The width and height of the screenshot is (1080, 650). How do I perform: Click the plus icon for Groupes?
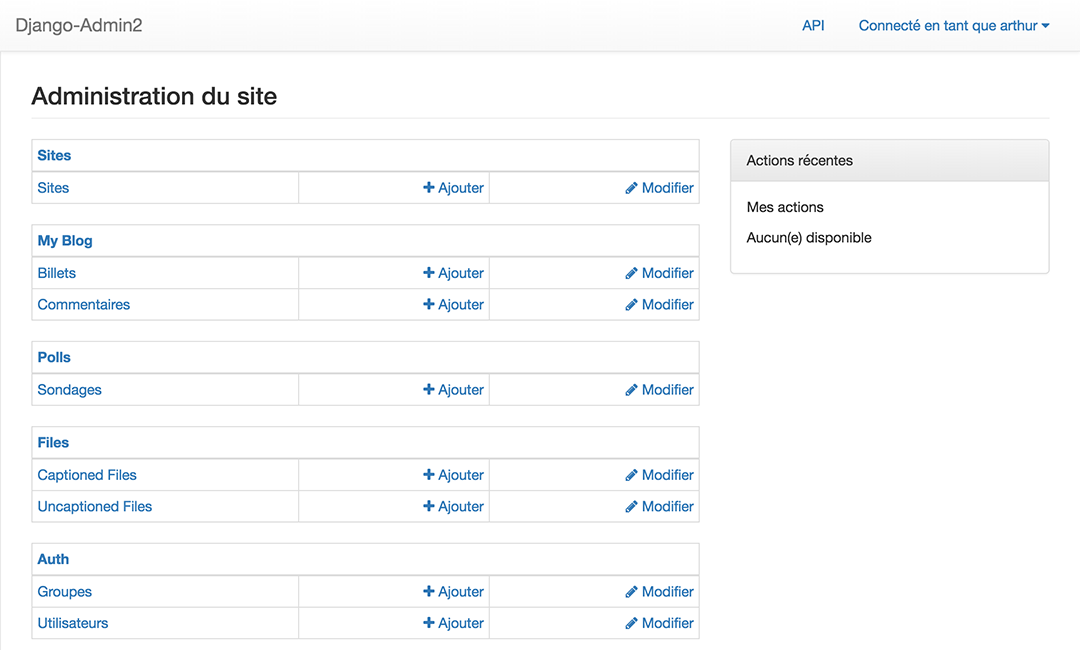[x=429, y=592]
